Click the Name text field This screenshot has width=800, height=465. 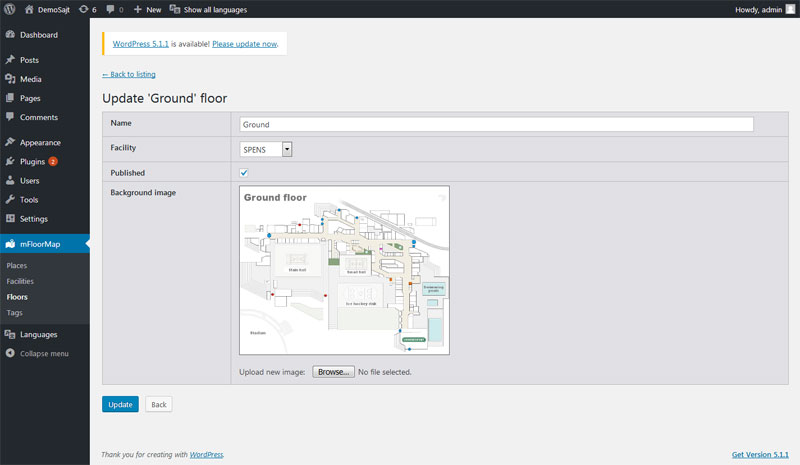tap(496, 125)
